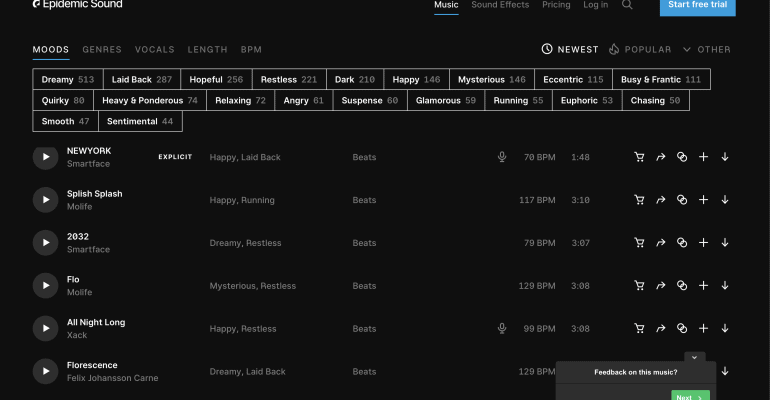The width and height of the screenshot is (770, 400).
Task: Click Next in the feedback popup
Action: click(x=690, y=396)
